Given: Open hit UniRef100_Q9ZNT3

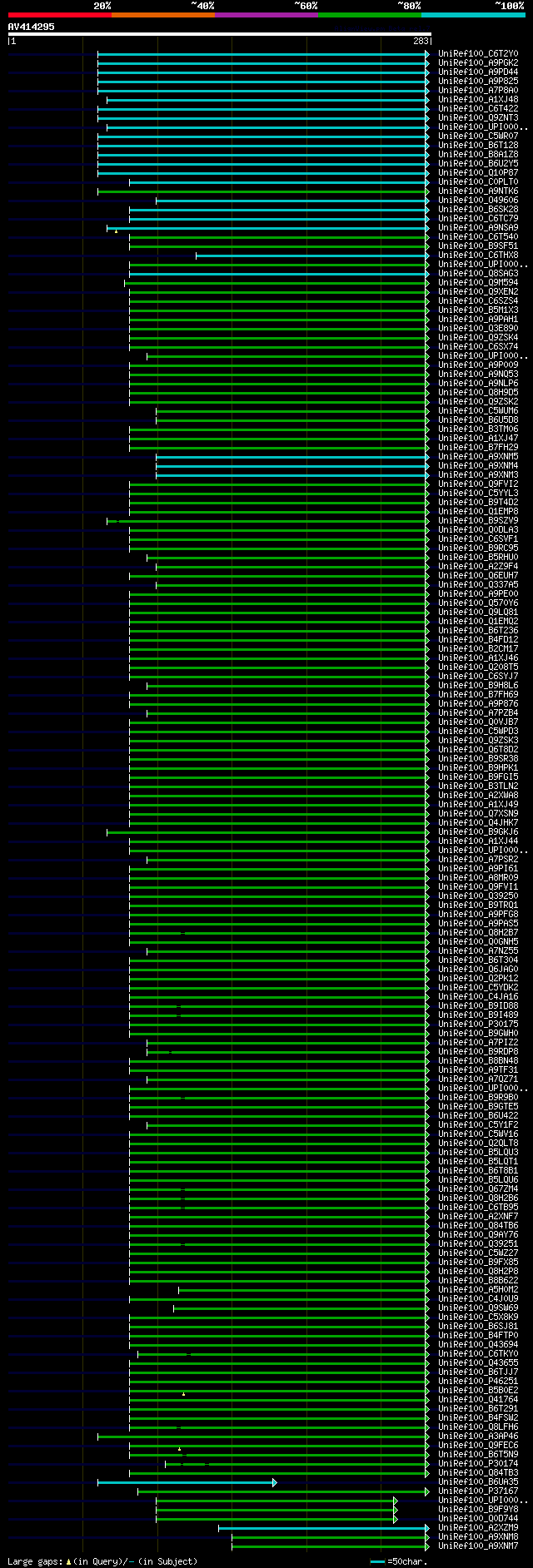Looking at the screenshot, I should (x=478, y=118).
